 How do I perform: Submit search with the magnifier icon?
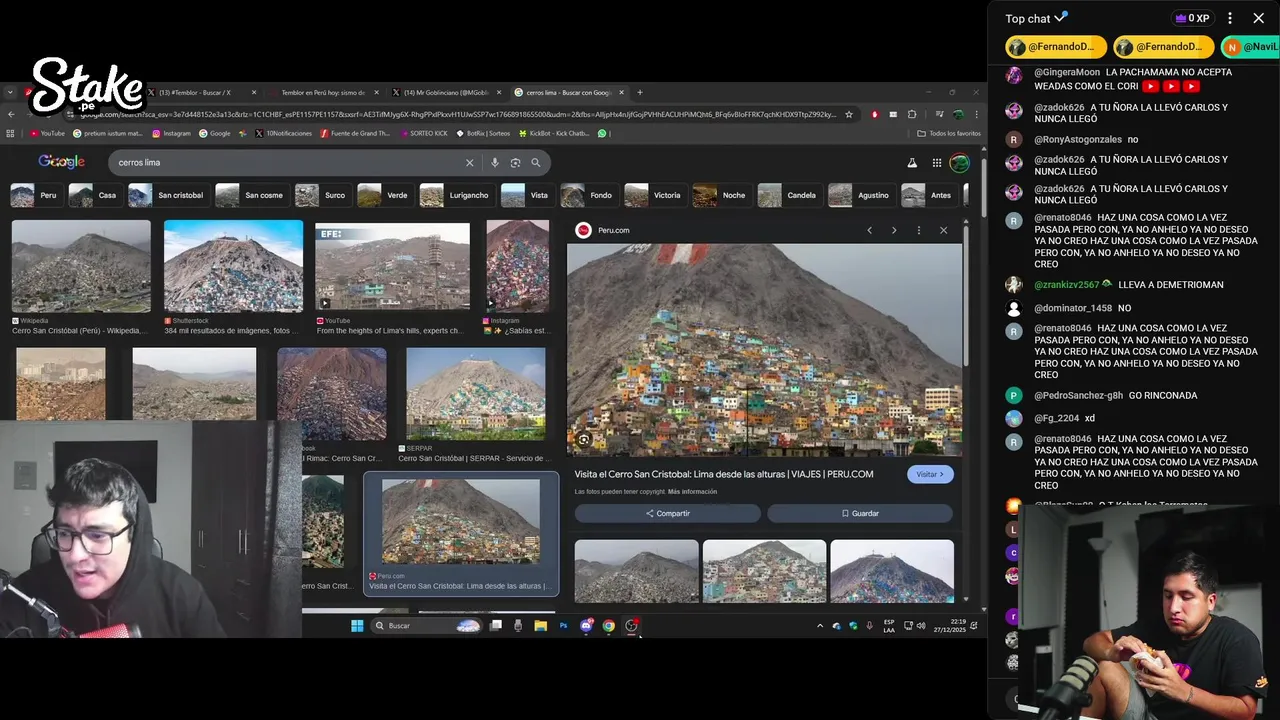click(536, 163)
